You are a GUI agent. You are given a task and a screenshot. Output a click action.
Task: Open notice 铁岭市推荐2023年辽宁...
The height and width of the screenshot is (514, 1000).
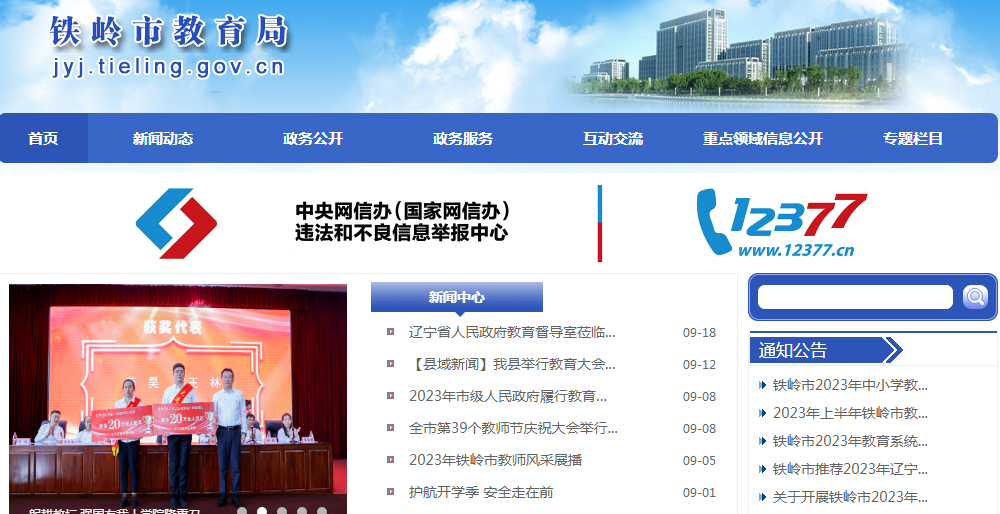click(850, 469)
